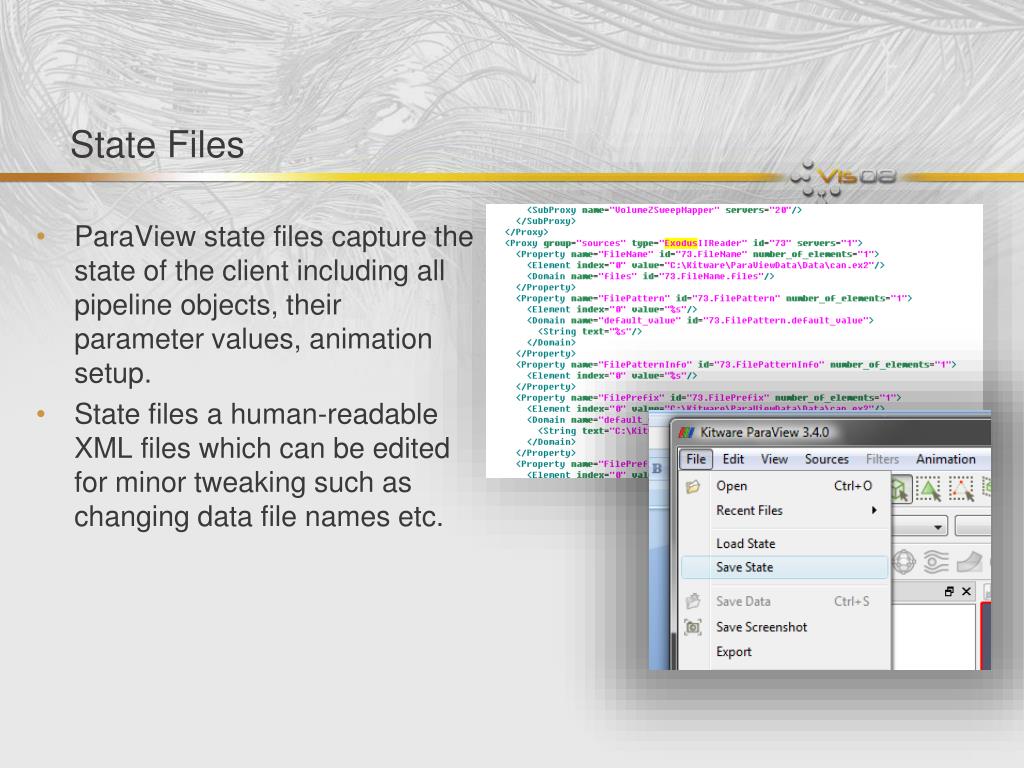The image size is (1024, 768).
Task: Expand the Recent Files submenu
Action: click(x=786, y=511)
